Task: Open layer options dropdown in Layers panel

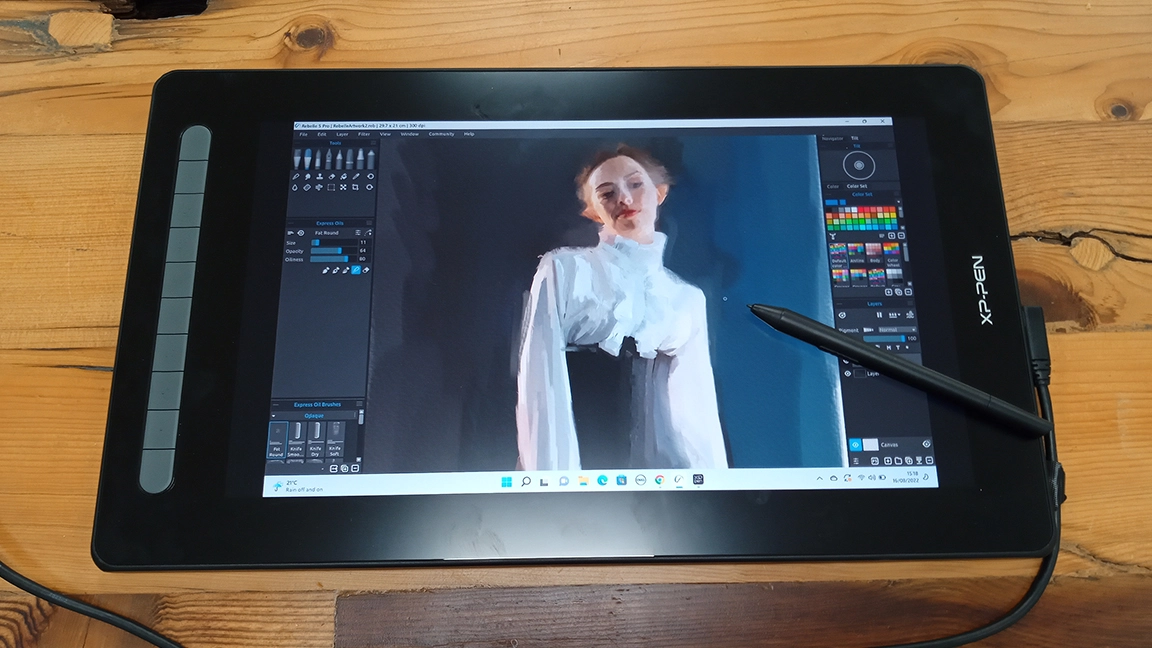Action: pos(894,315)
